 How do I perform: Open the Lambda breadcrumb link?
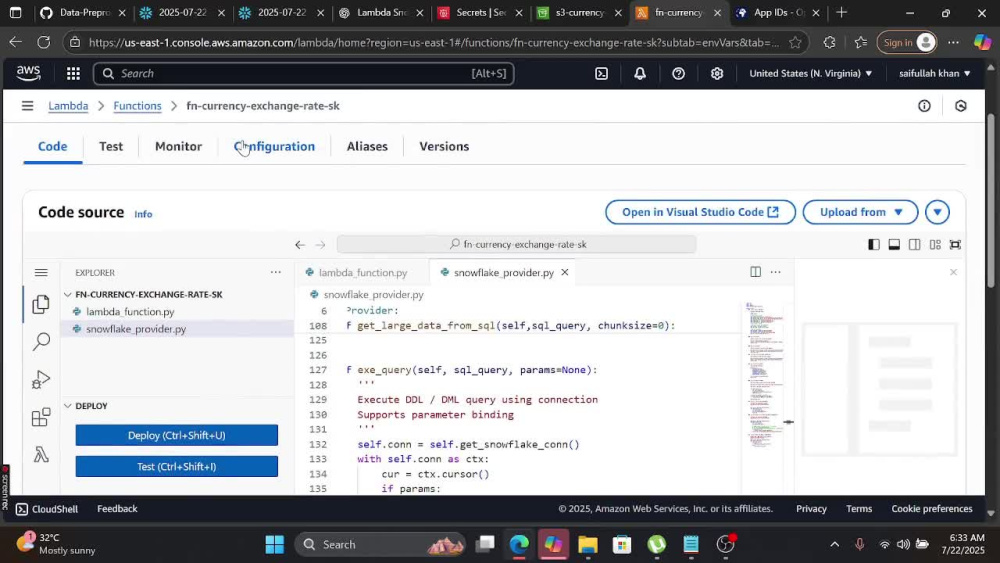(x=68, y=106)
